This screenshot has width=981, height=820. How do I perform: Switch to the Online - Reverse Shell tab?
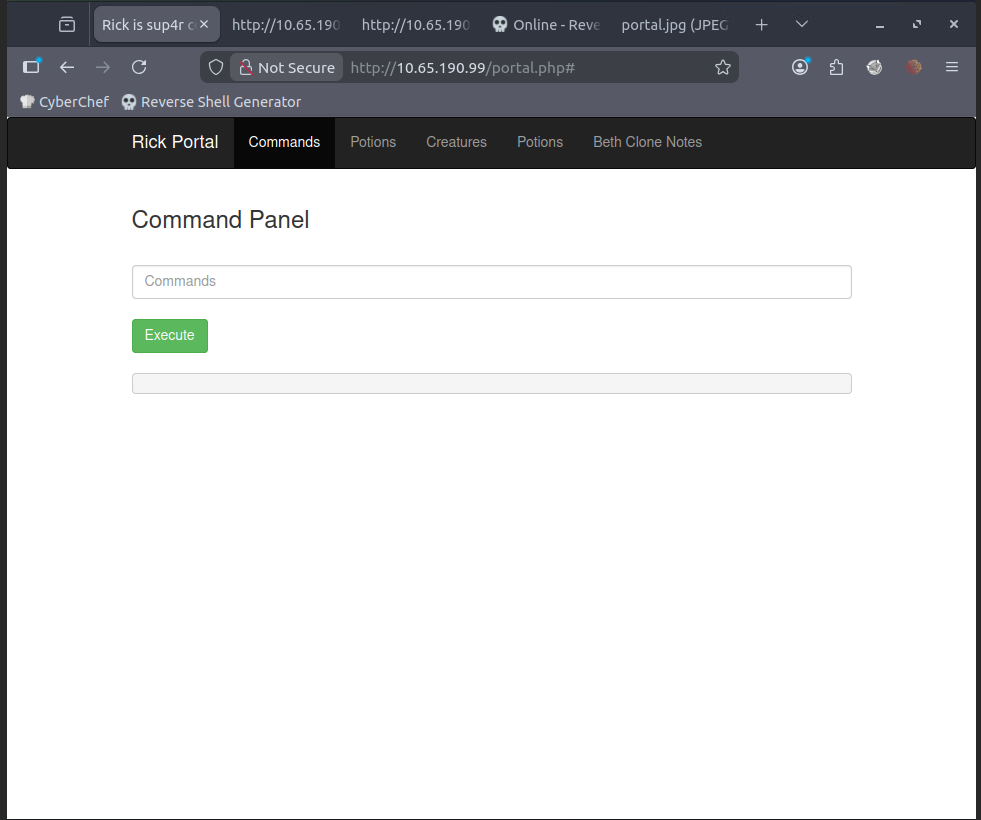pyautogui.click(x=546, y=24)
